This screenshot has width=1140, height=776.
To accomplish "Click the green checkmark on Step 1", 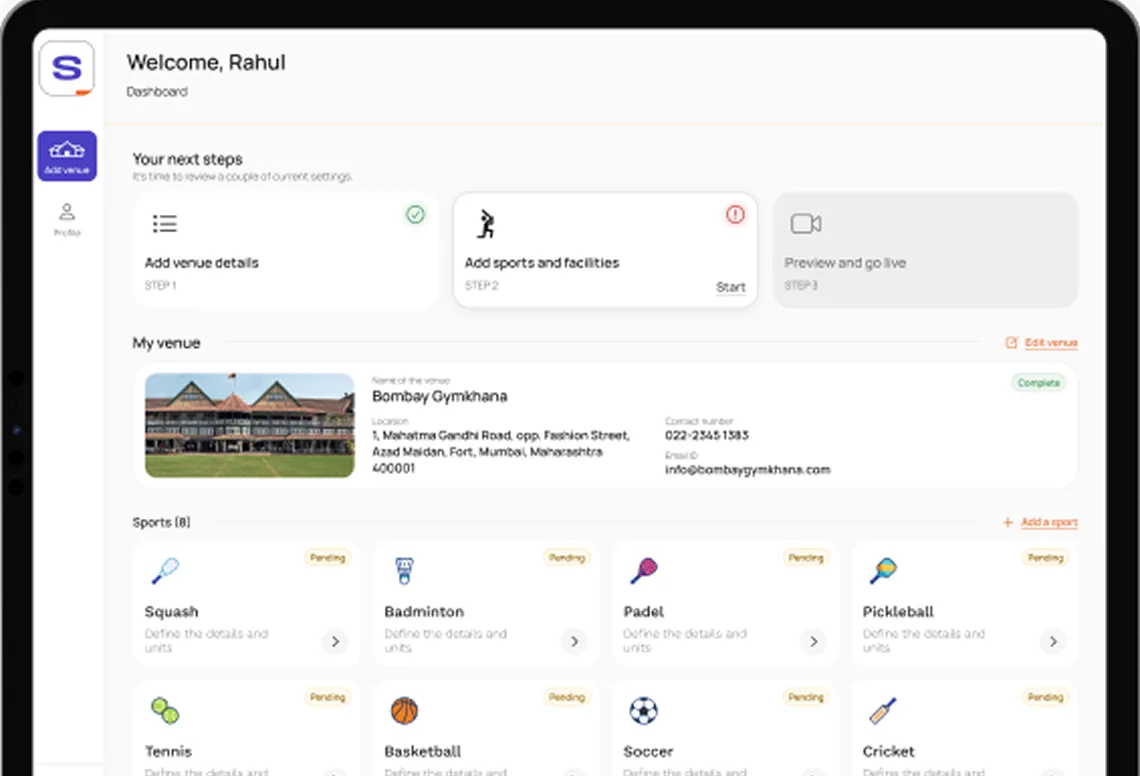I will (x=415, y=214).
